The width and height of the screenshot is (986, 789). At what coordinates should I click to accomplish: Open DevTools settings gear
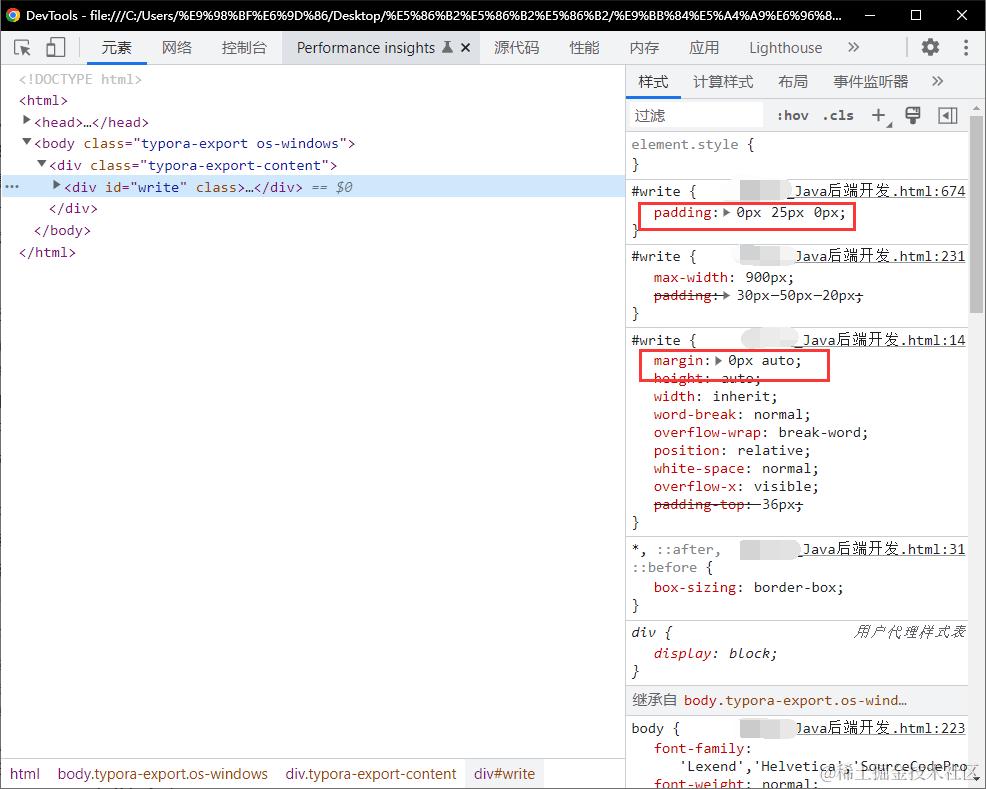[930, 47]
